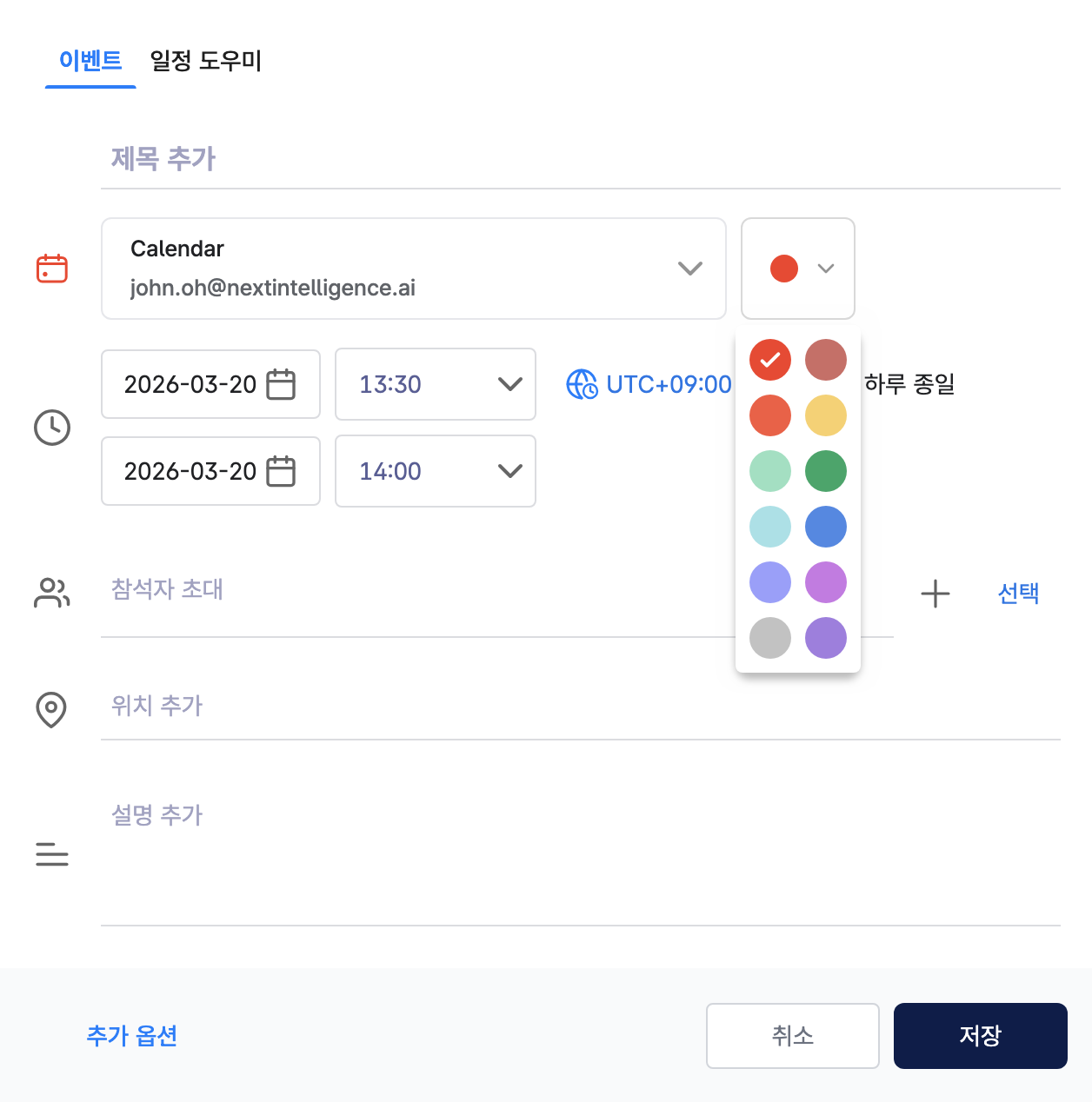The image size is (1092, 1102).
Task: Click the plus icon to add attendee
Action: point(935,594)
